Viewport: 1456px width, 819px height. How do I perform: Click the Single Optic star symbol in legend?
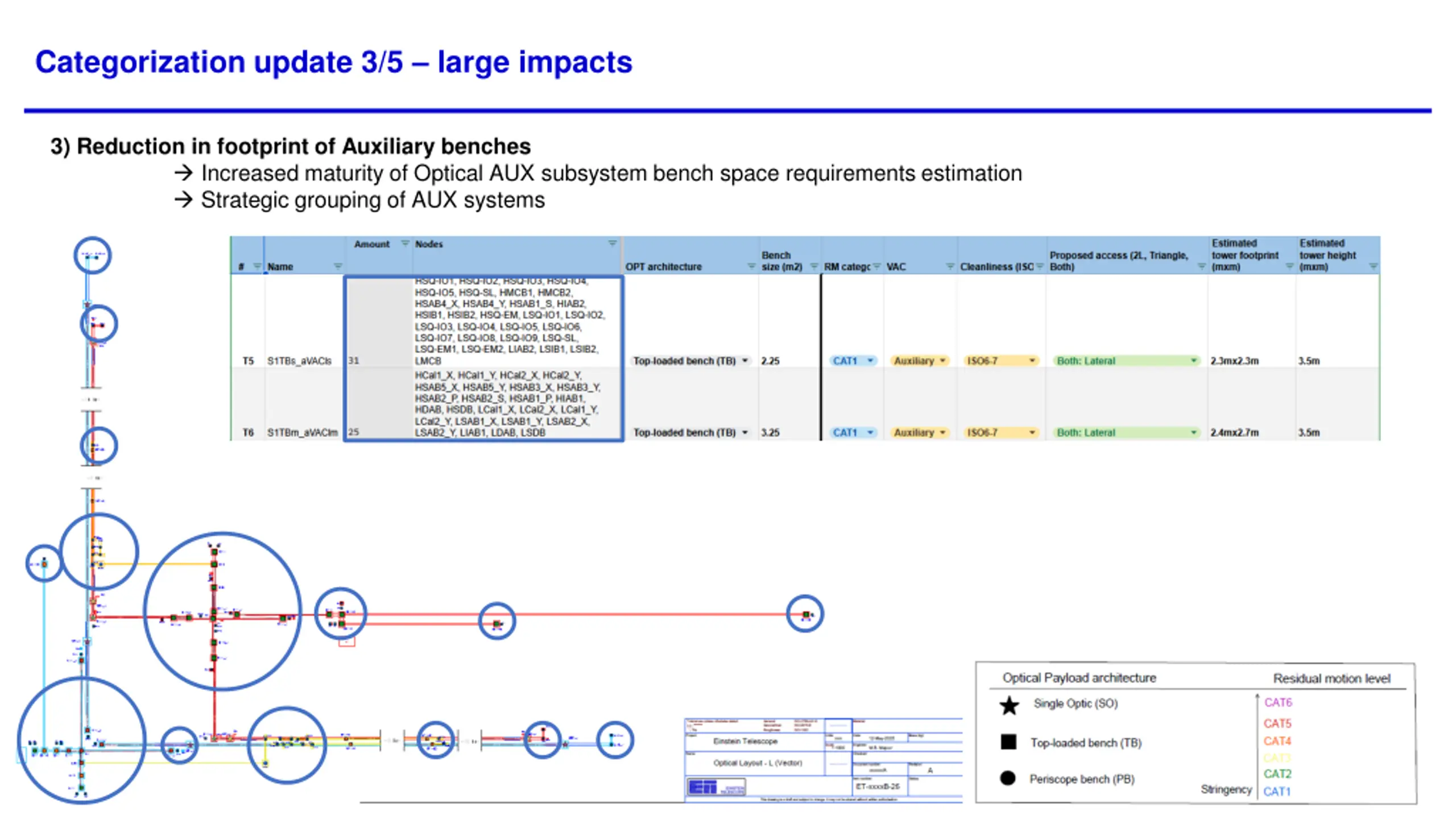(x=1010, y=705)
